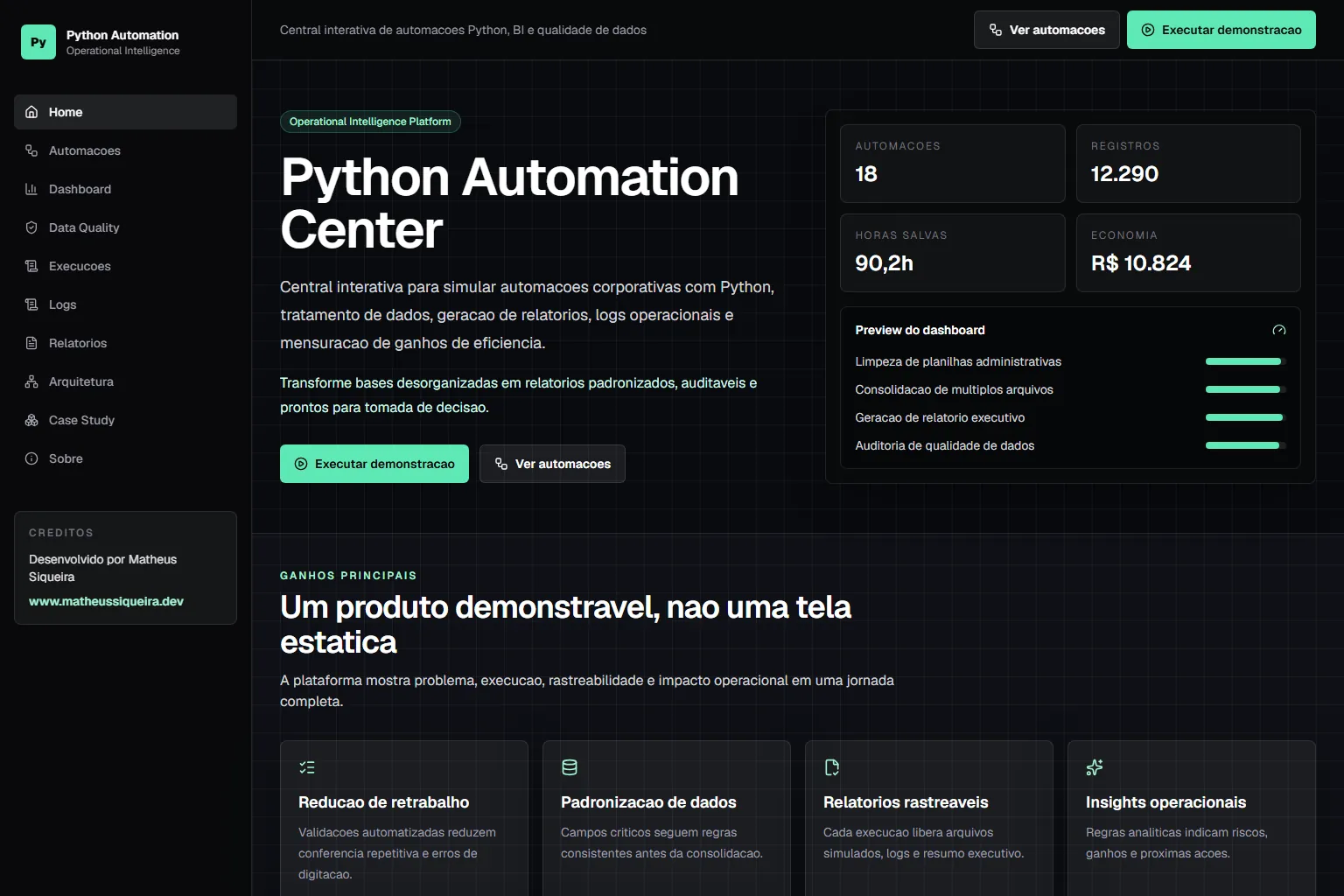Click the Arquitetura network icon
The image size is (1344, 896).
31,381
